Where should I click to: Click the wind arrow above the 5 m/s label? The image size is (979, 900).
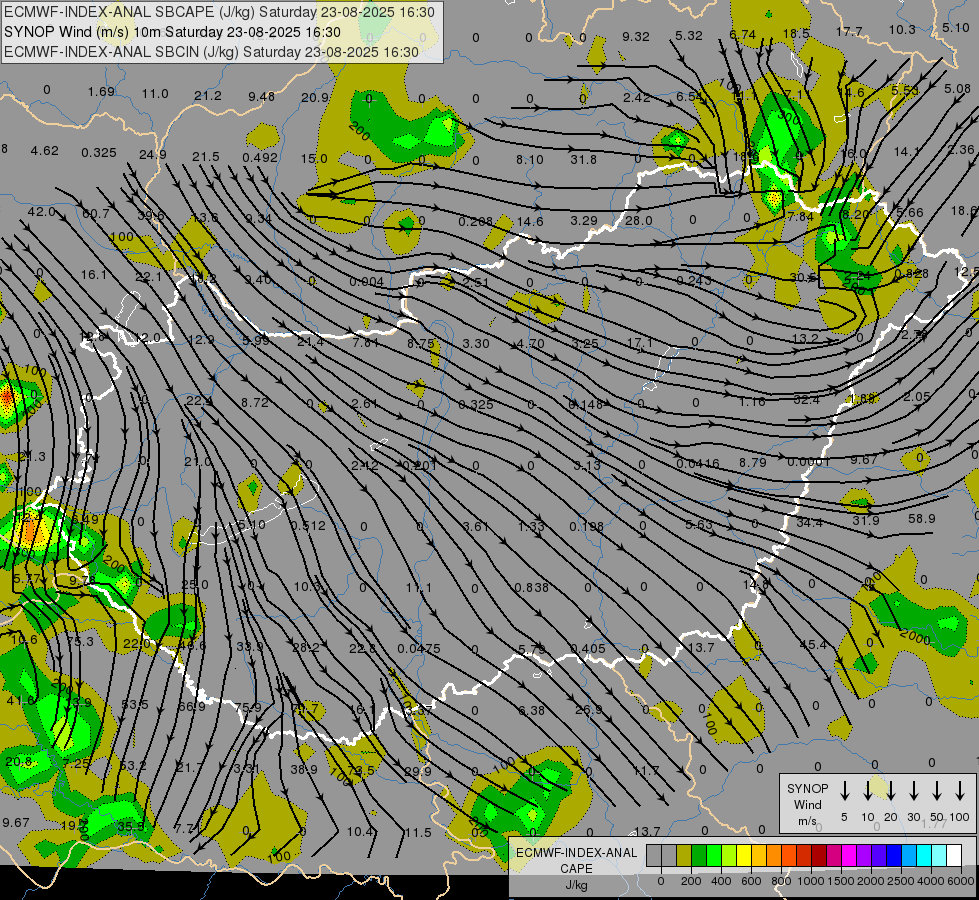coord(844,791)
